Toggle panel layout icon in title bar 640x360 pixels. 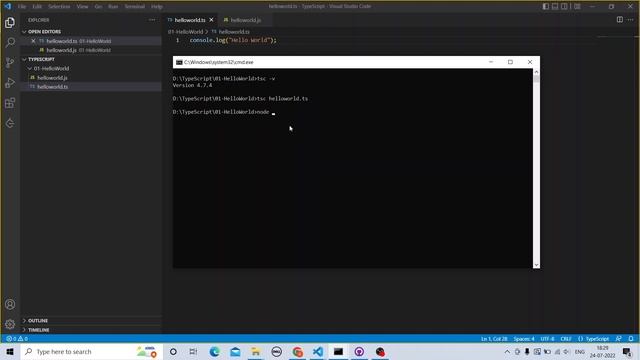point(555,6)
